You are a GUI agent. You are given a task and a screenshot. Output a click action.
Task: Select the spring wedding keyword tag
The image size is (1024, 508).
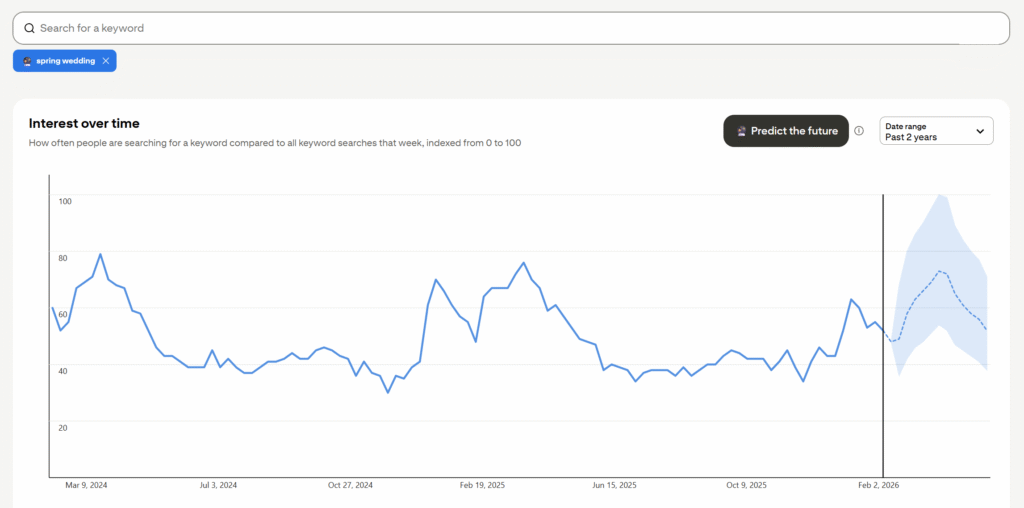(65, 61)
